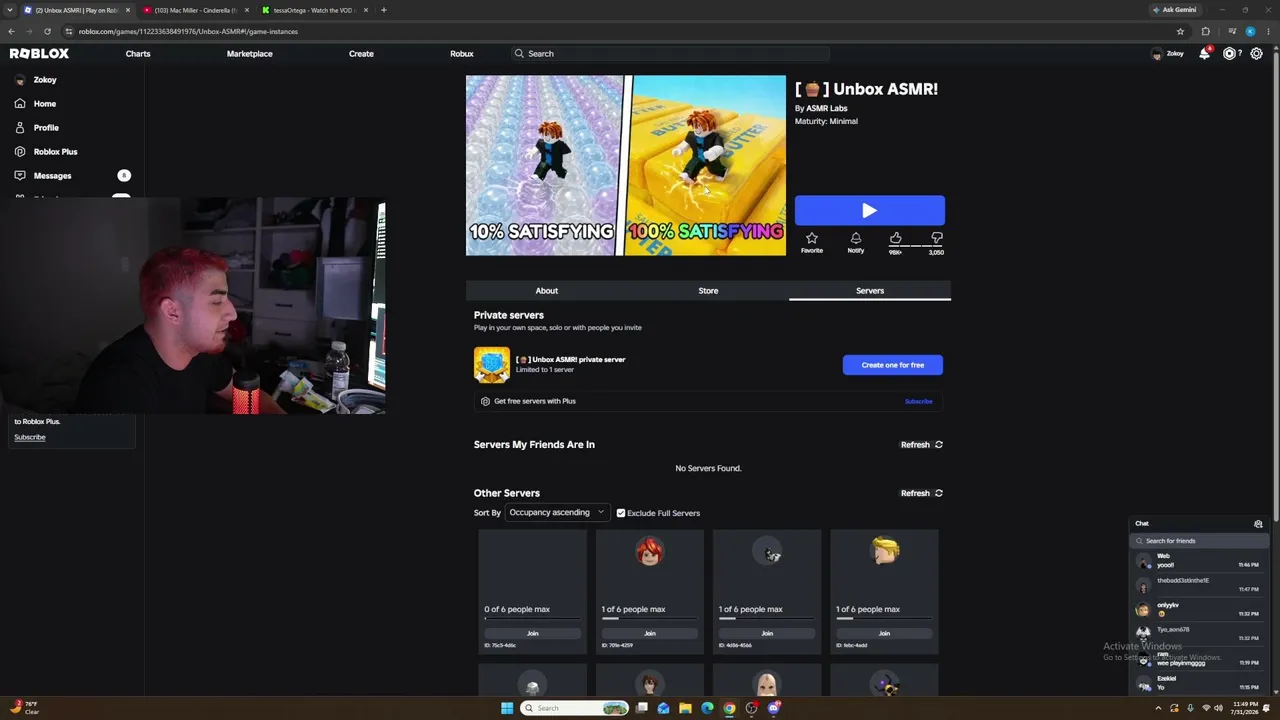Open Discord from the taskbar
The image size is (1280, 720).
tap(774, 708)
